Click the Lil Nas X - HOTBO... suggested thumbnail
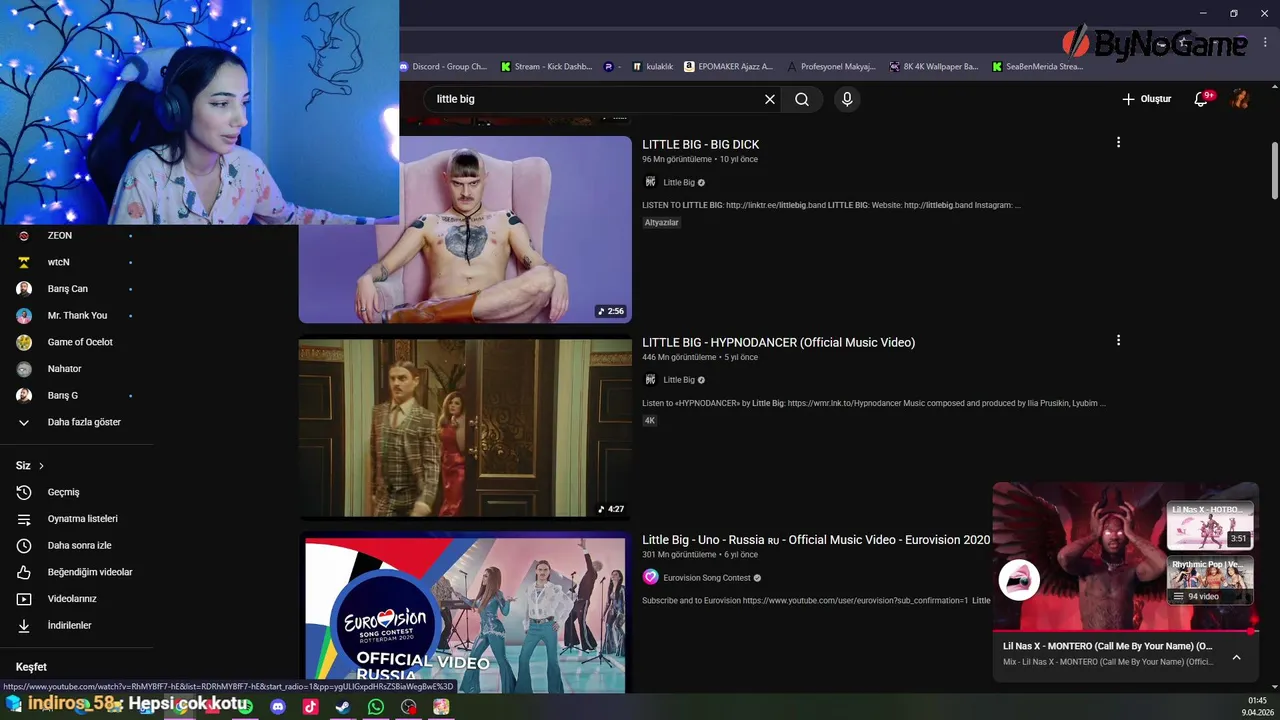Screen dimensions: 1280x720 [1210, 525]
